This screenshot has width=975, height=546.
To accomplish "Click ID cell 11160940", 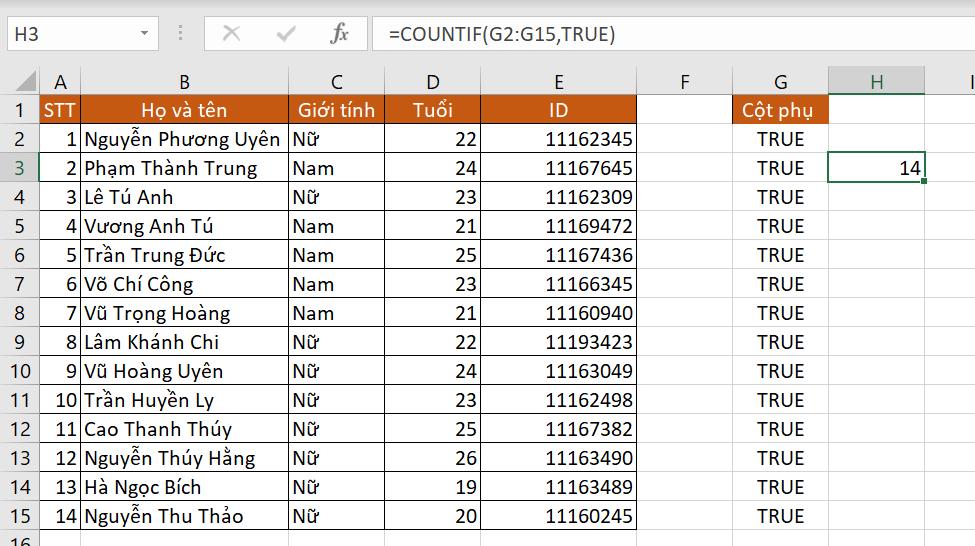I will (x=558, y=313).
